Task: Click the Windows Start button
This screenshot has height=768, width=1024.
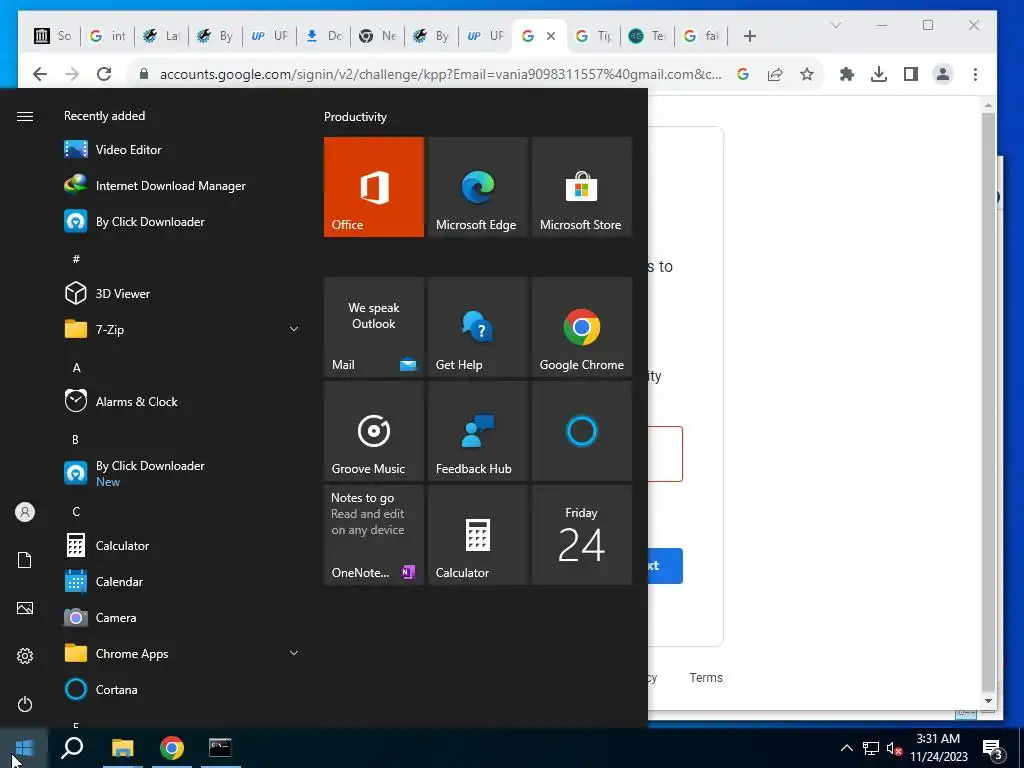Action: coord(24,748)
